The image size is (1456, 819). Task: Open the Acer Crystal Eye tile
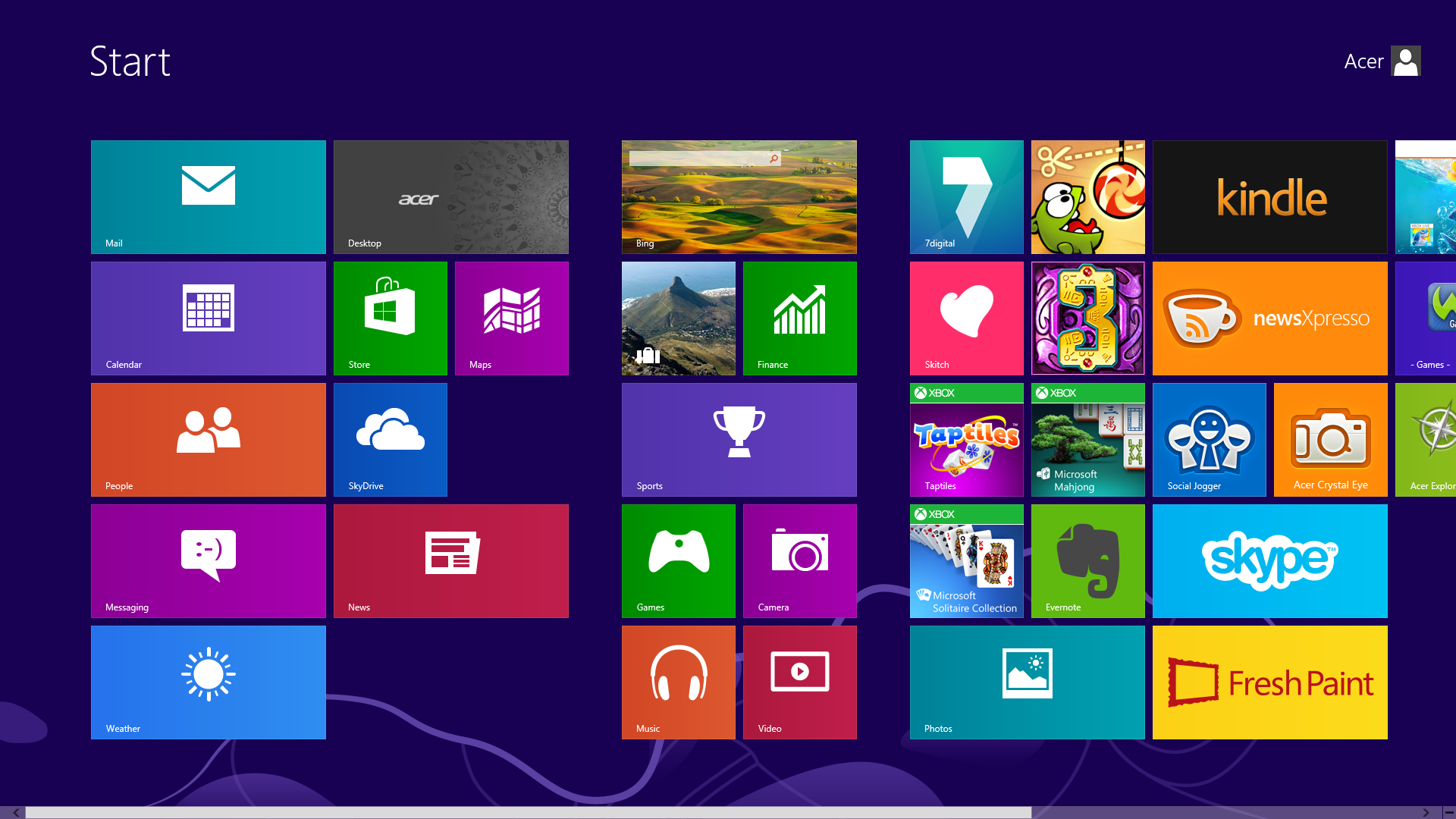click(x=1331, y=440)
